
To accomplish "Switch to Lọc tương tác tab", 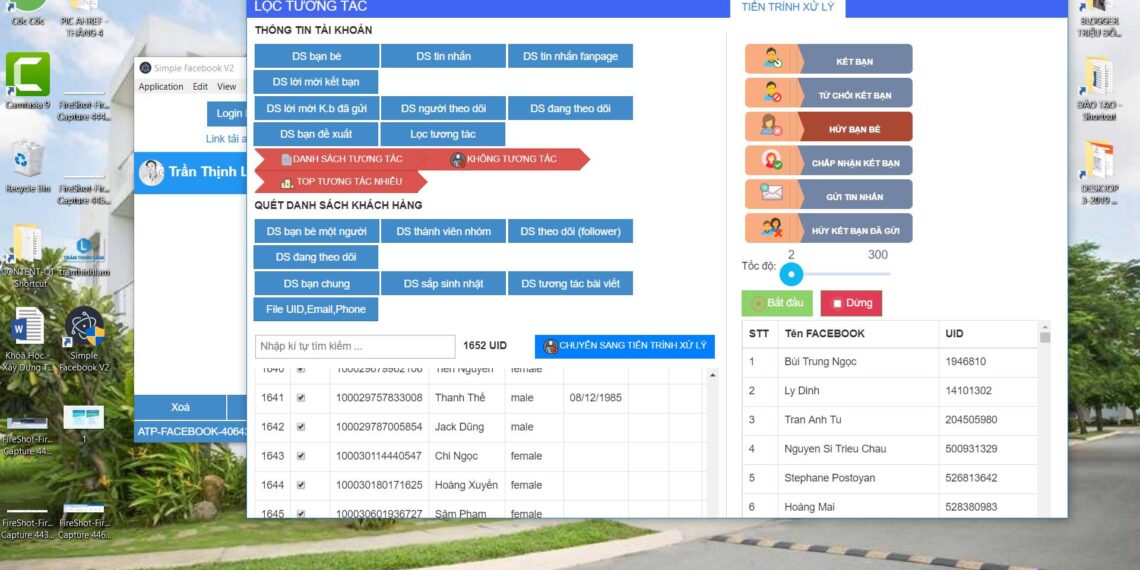I will (310, 7).
